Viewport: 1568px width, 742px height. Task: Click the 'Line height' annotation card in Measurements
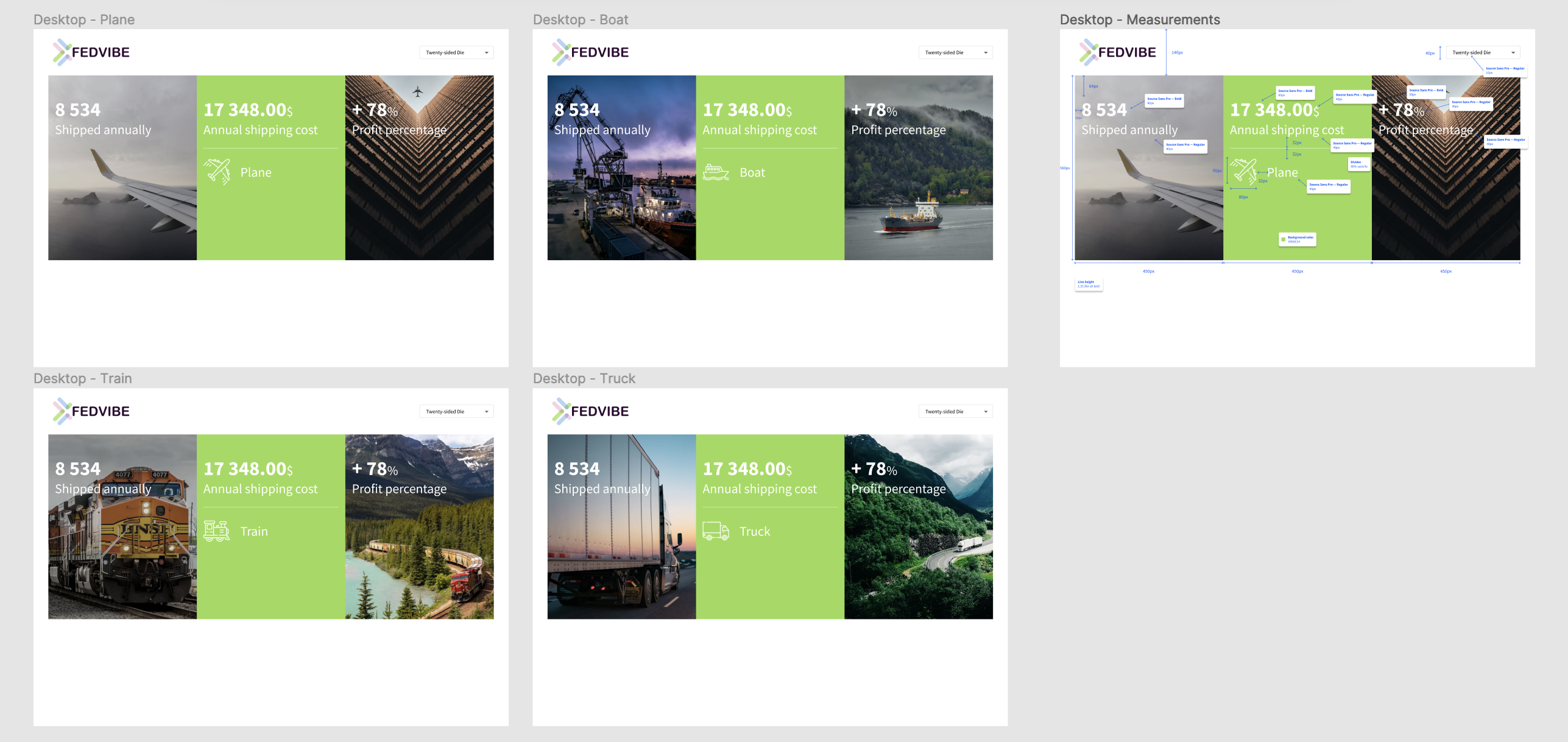pos(1089,284)
